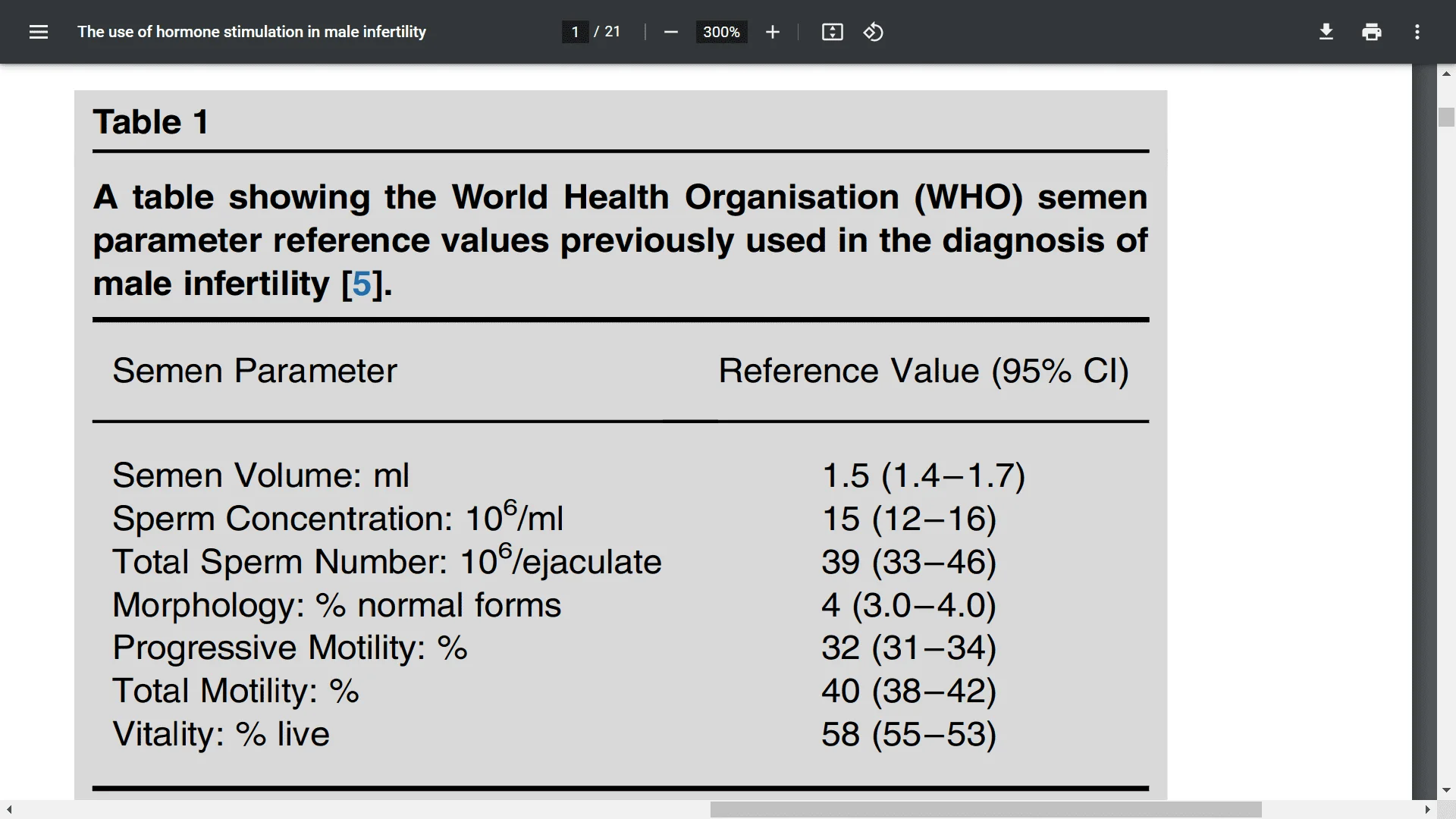This screenshot has height=819, width=1456.
Task: Click the zoom in plus icon
Action: pyautogui.click(x=772, y=32)
